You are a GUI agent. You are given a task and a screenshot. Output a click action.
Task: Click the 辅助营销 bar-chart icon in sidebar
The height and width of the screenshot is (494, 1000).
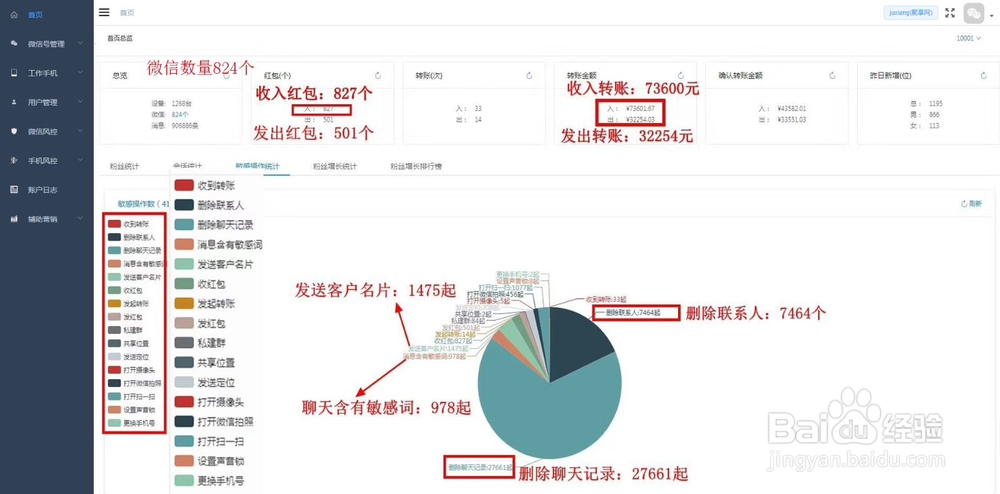15,219
